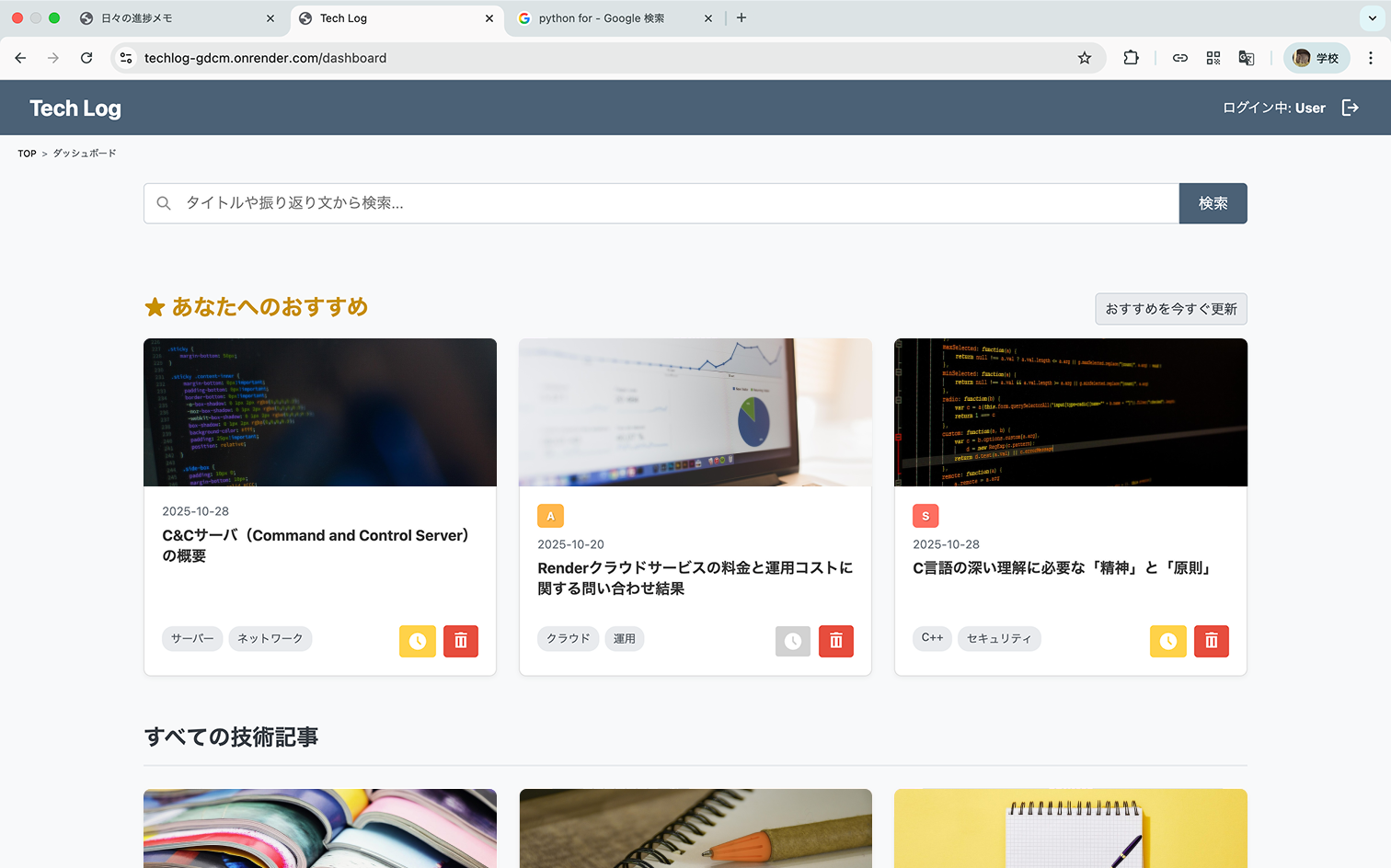Click the QR code icon in toolbar
The image size is (1391, 868).
pos(1213,58)
